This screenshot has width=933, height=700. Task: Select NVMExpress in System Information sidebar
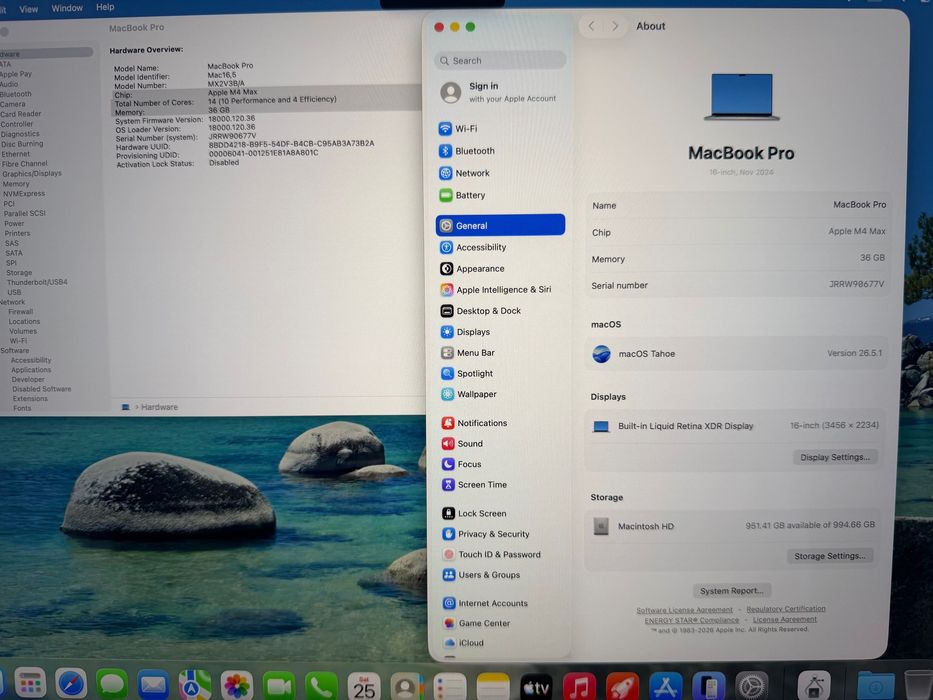tap(24, 193)
